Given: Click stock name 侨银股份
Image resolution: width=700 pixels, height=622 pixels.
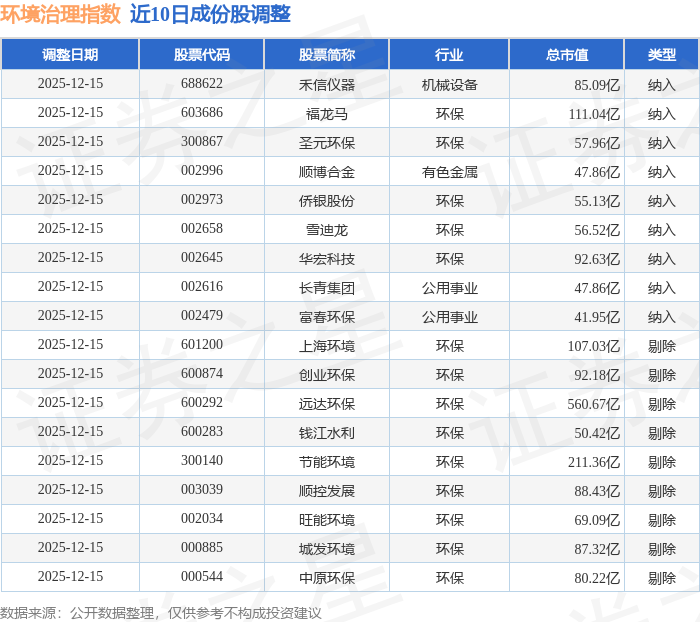Looking at the screenshot, I should (x=327, y=200).
